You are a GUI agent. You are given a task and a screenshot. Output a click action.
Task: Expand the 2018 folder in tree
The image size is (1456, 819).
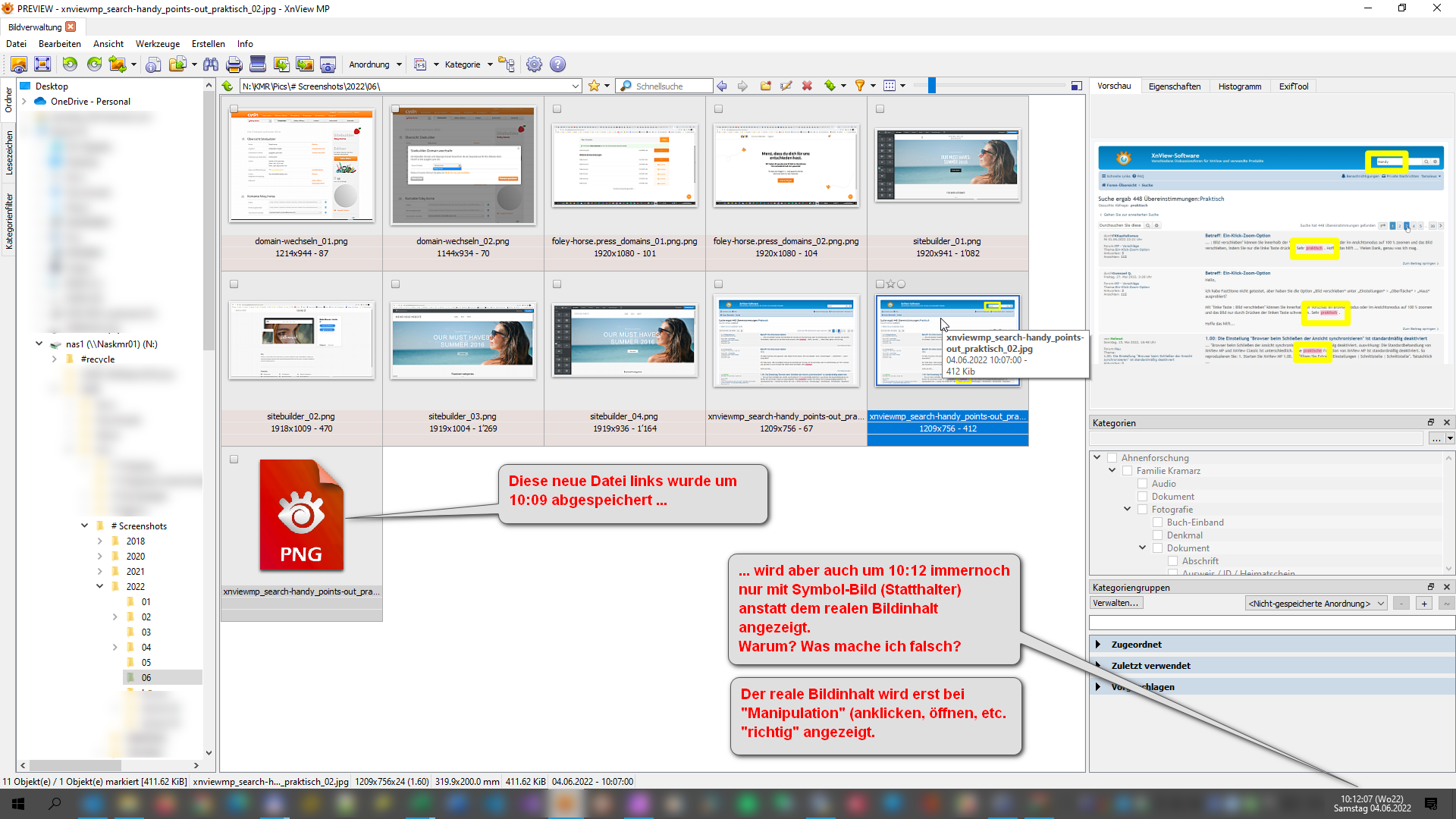(100, 541)
